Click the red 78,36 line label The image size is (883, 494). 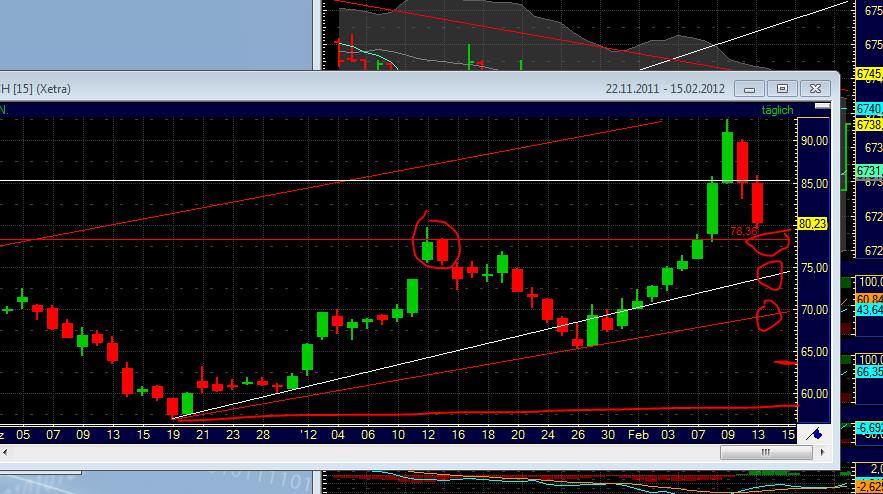click(743, 231)
